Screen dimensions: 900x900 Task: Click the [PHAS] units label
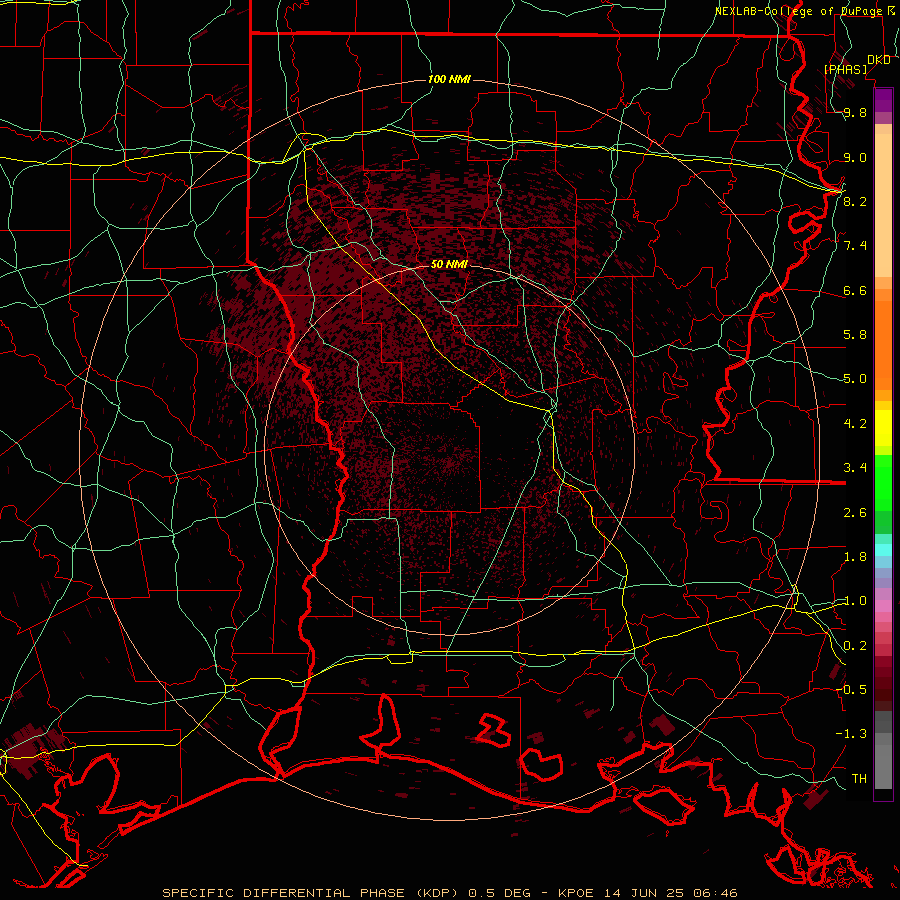[845, 69]
